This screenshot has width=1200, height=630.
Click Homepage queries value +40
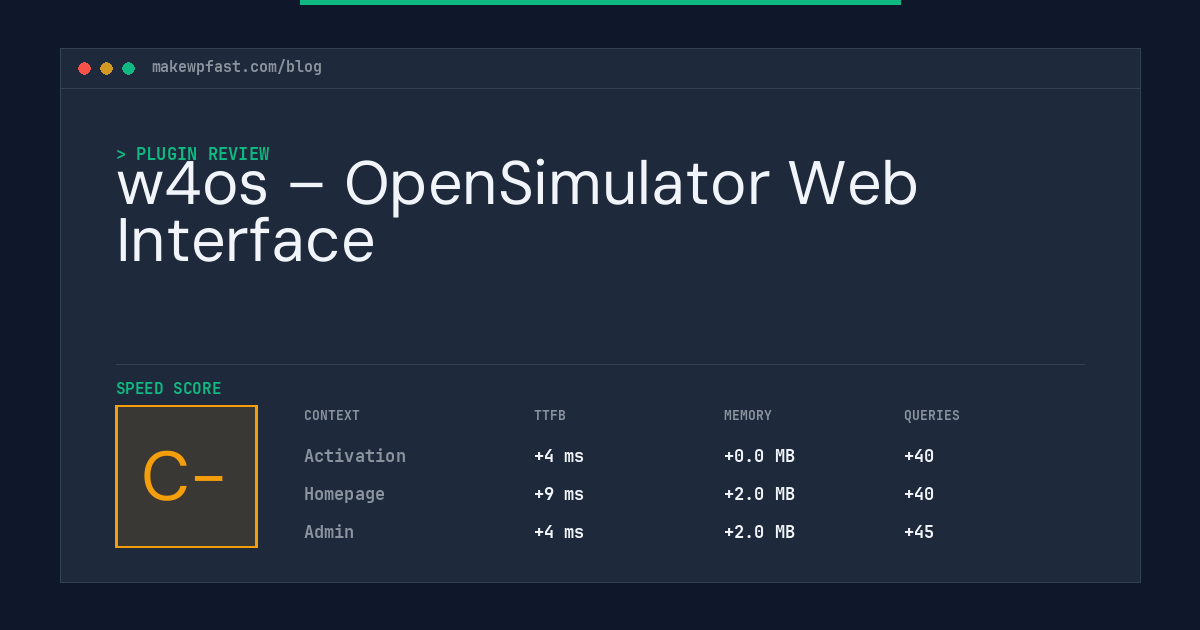click(919, 494)
